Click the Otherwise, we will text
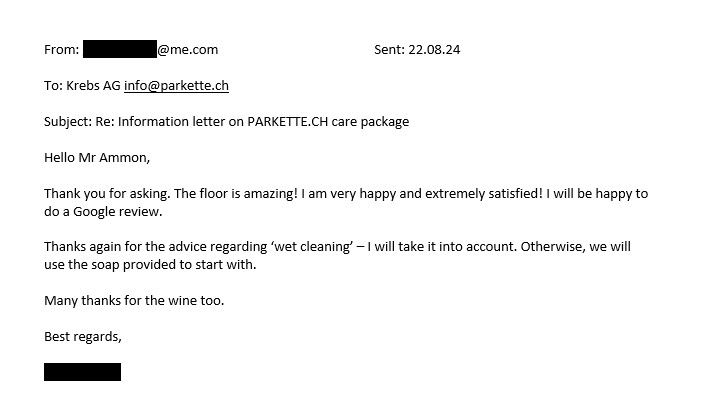This screenshot has height=418, width=711. point(575,247)
